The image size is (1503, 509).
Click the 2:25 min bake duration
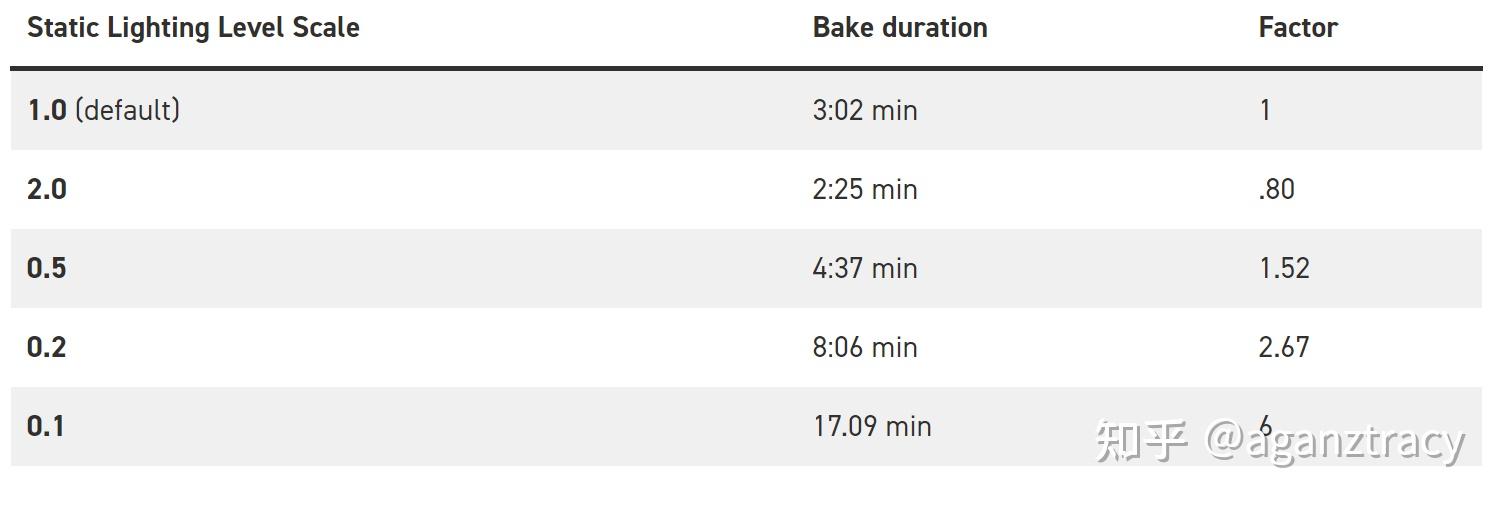[x=865, y=189]
